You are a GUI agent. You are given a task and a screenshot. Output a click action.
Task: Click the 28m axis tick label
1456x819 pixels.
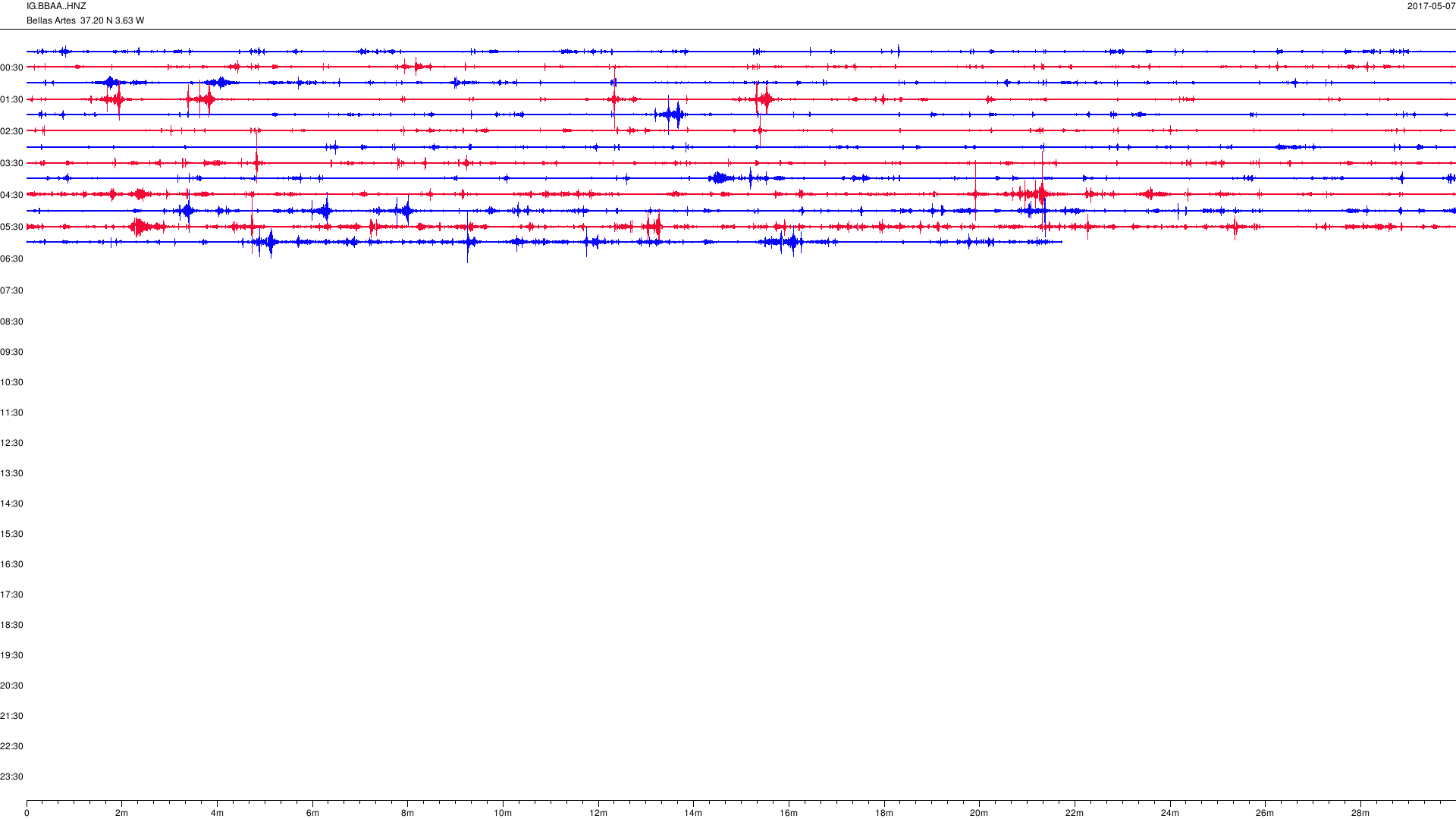coord(1360,813)
